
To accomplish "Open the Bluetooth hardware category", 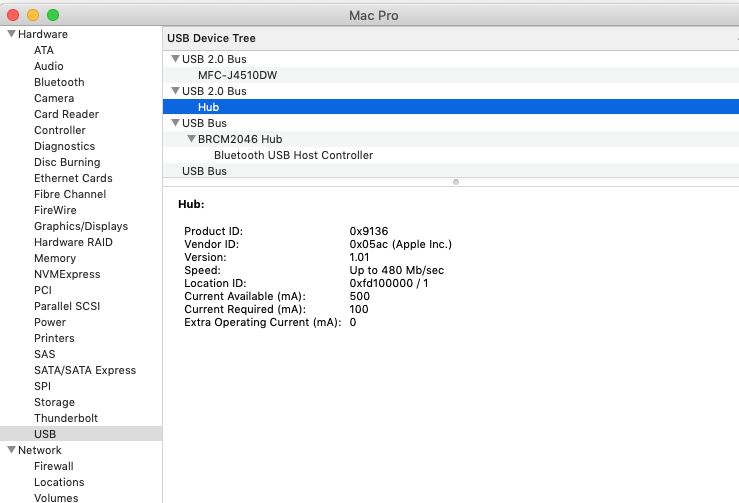I will coord(59,82).
